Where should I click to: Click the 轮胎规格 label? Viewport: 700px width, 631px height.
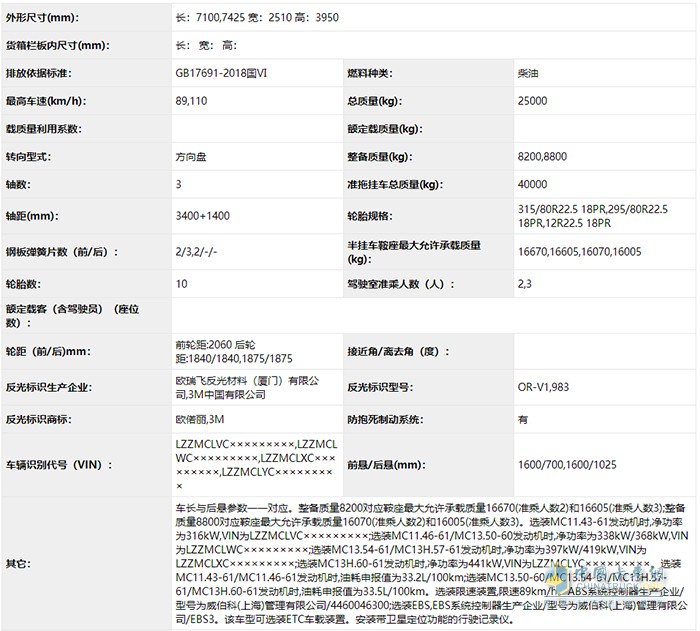coord(370,216)
